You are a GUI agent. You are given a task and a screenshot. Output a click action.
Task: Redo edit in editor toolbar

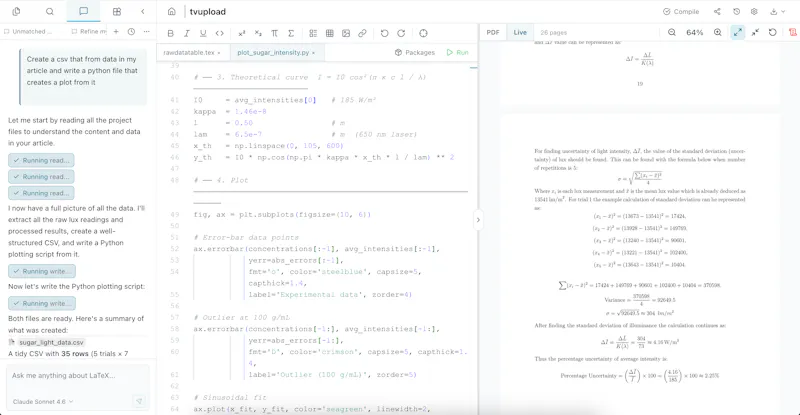pos(401,33)
